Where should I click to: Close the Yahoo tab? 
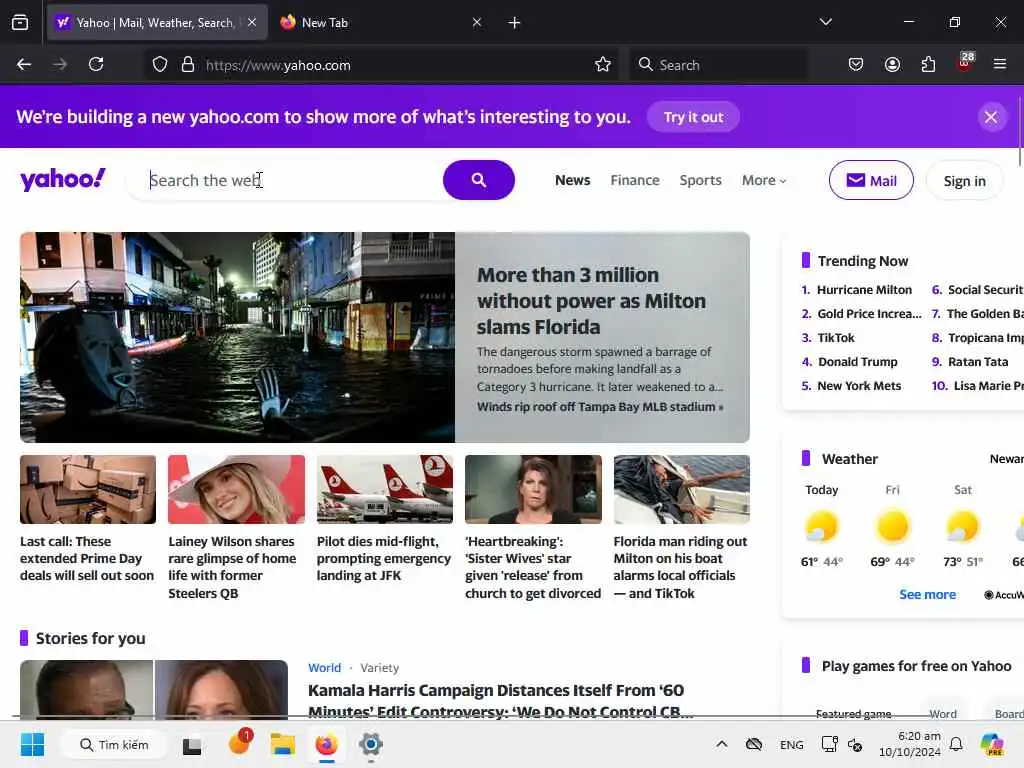coord(252,23)
